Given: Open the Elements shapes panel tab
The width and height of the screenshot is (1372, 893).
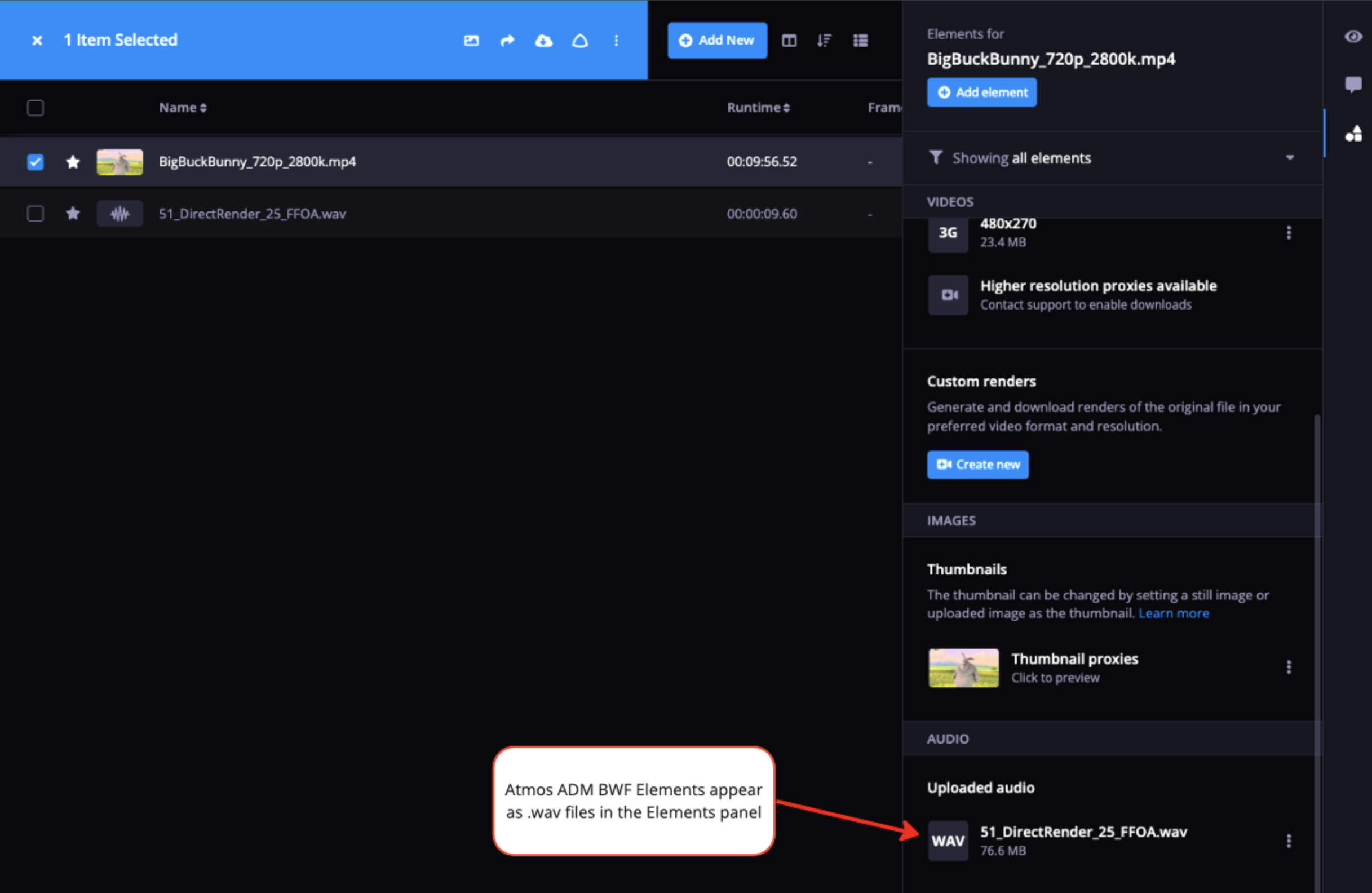Looking at the screenshot, I should [x=1353, y=133].
